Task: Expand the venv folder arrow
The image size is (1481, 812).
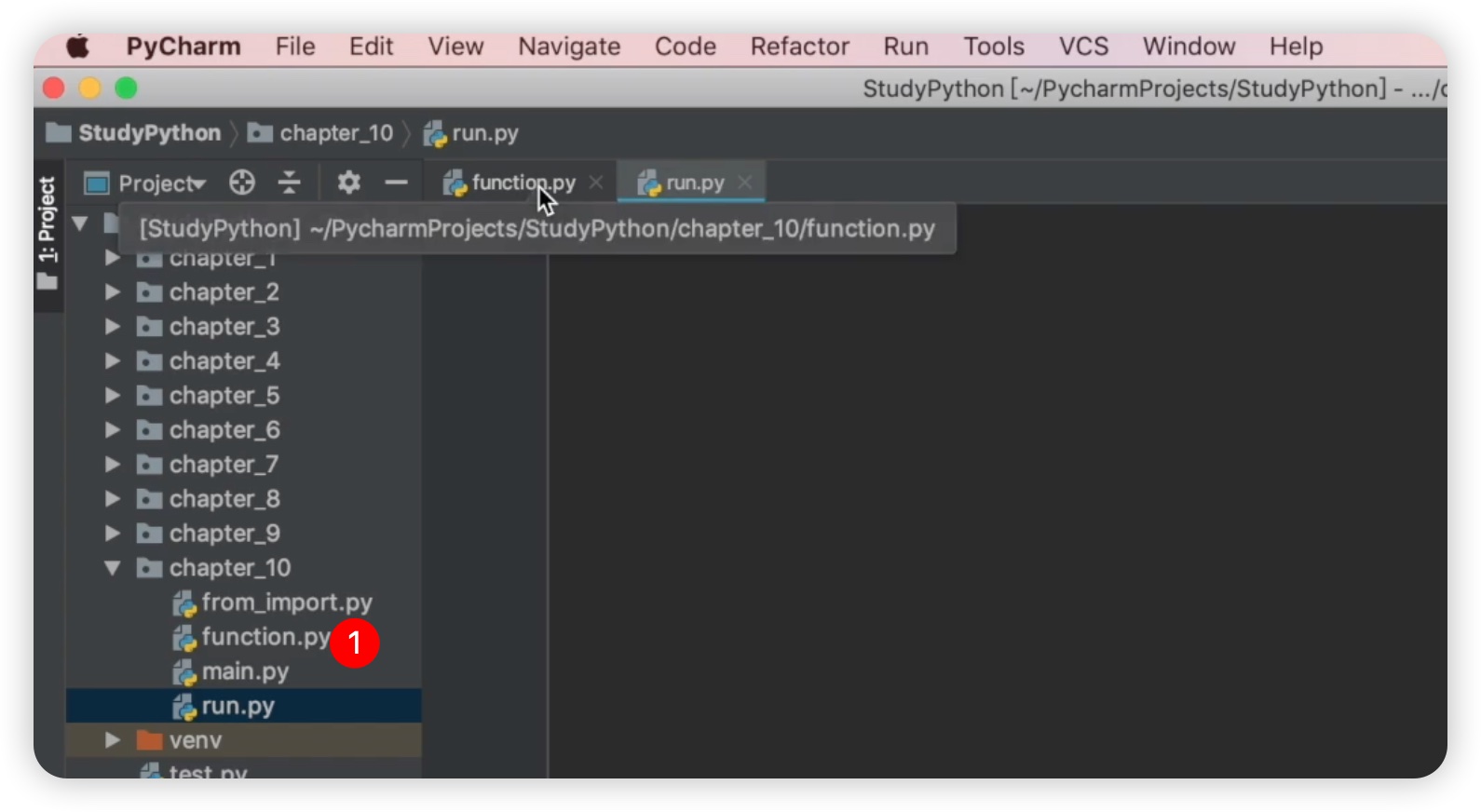Action: coord(112,740)
